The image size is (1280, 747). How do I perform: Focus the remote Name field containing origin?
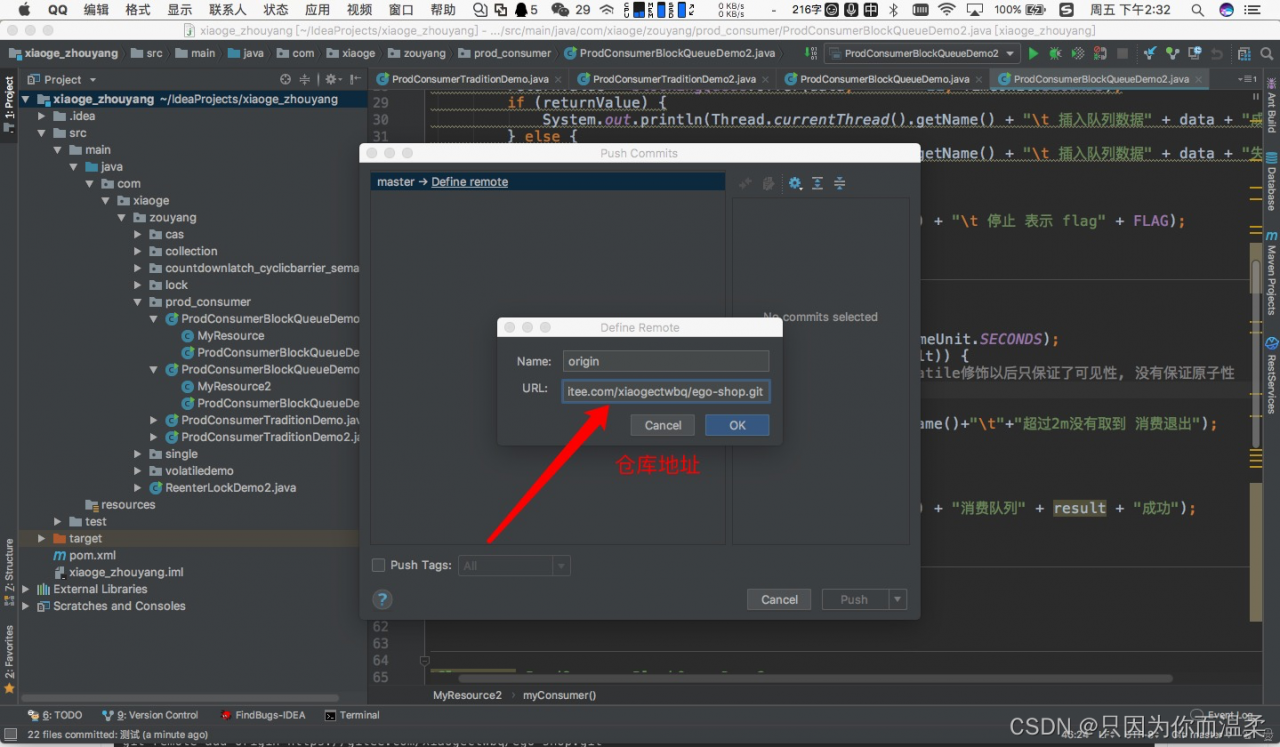[x=665, y=362]
